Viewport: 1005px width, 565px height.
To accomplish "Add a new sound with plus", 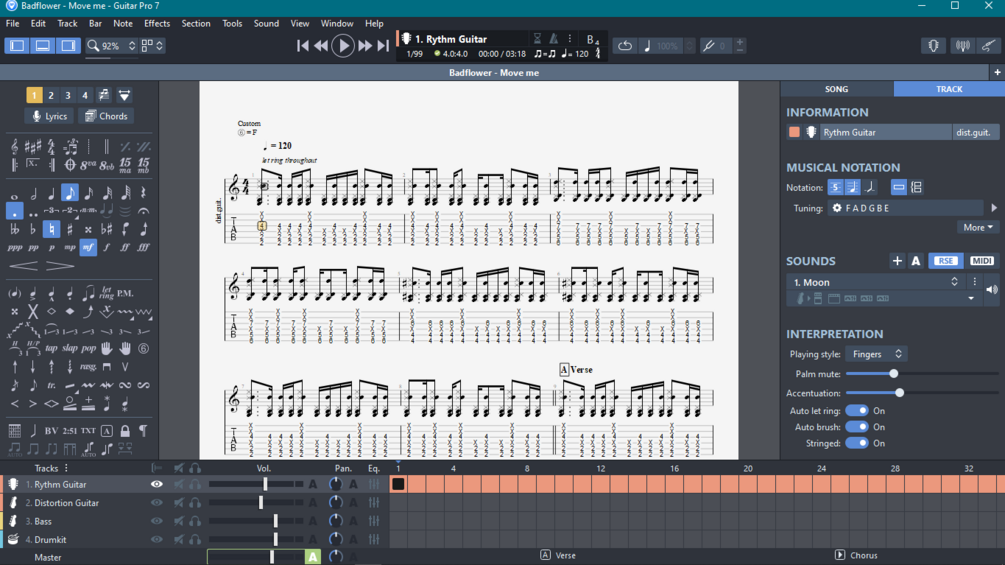I will [x=897, y=261].
